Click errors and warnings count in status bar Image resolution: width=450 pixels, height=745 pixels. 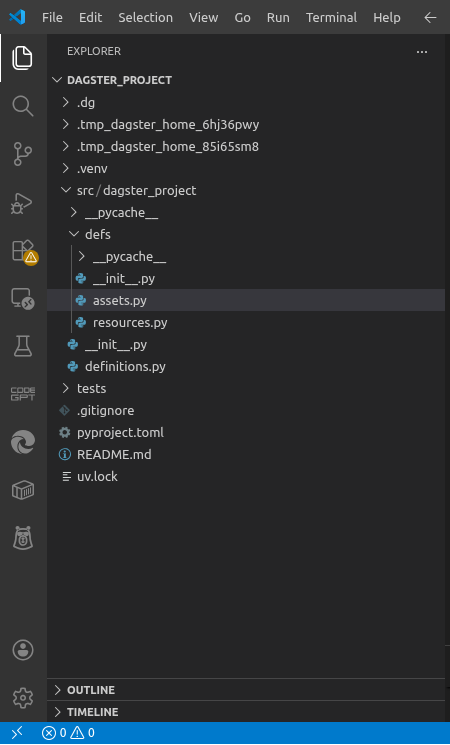pos(68,733)
